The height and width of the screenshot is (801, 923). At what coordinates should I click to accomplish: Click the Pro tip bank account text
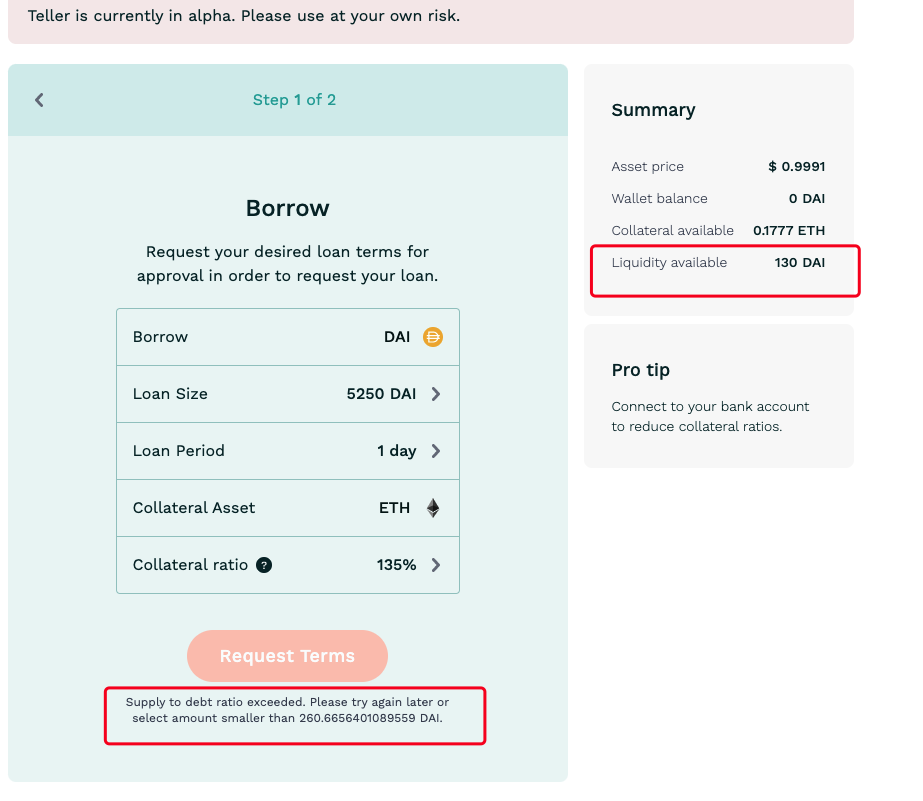(x=710, y=417)
